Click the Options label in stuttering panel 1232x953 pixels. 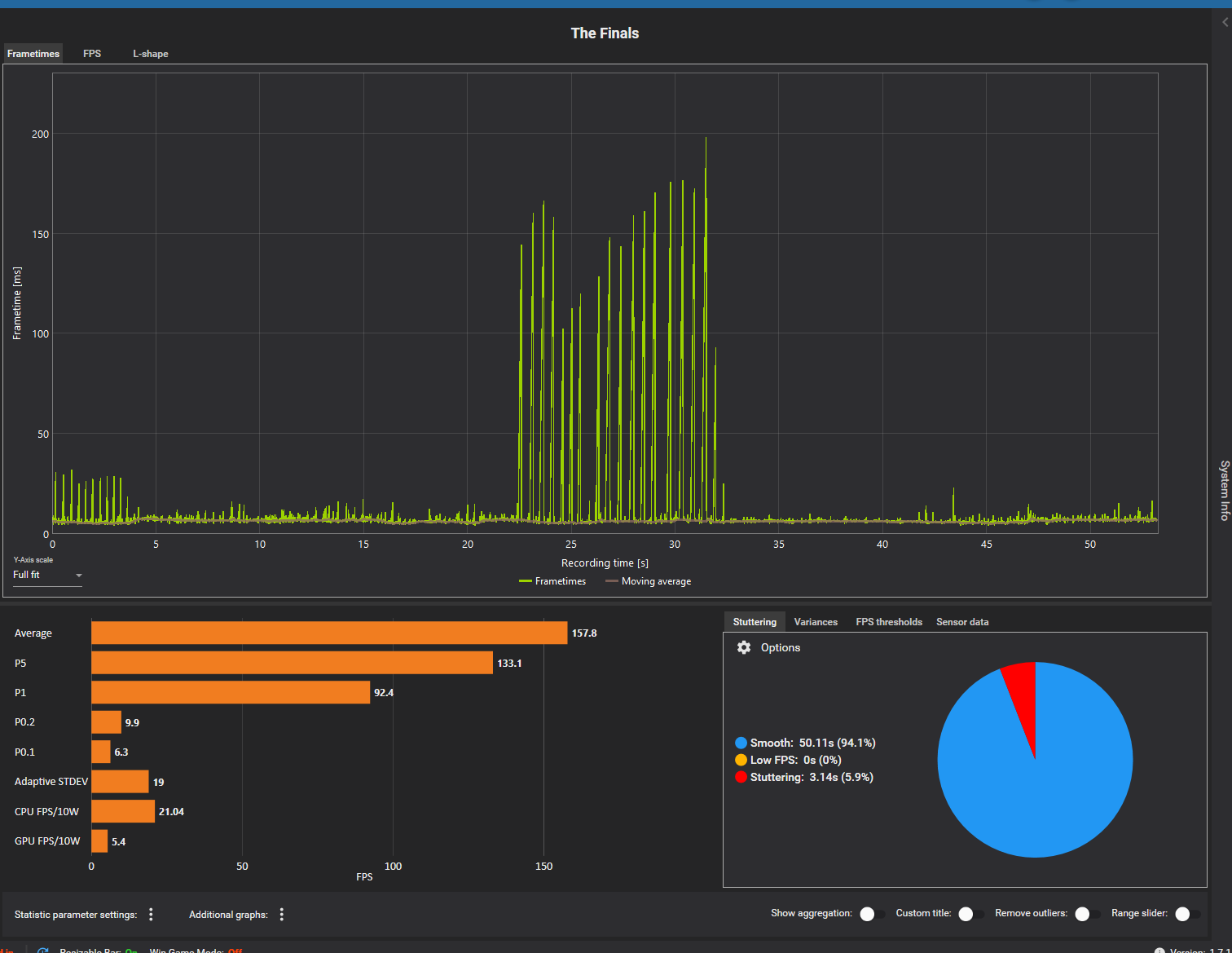coord(781,647)
